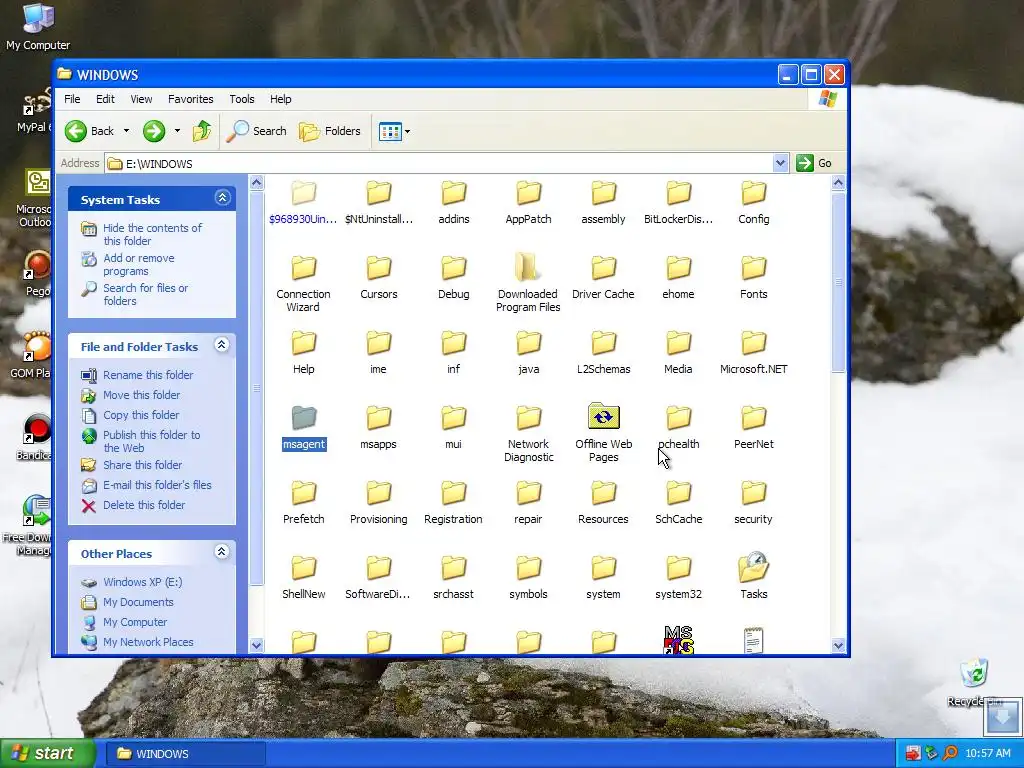Open the Help menu
Image resolution: width=1024 pixels, height=768 pixels.
point(281,99)
